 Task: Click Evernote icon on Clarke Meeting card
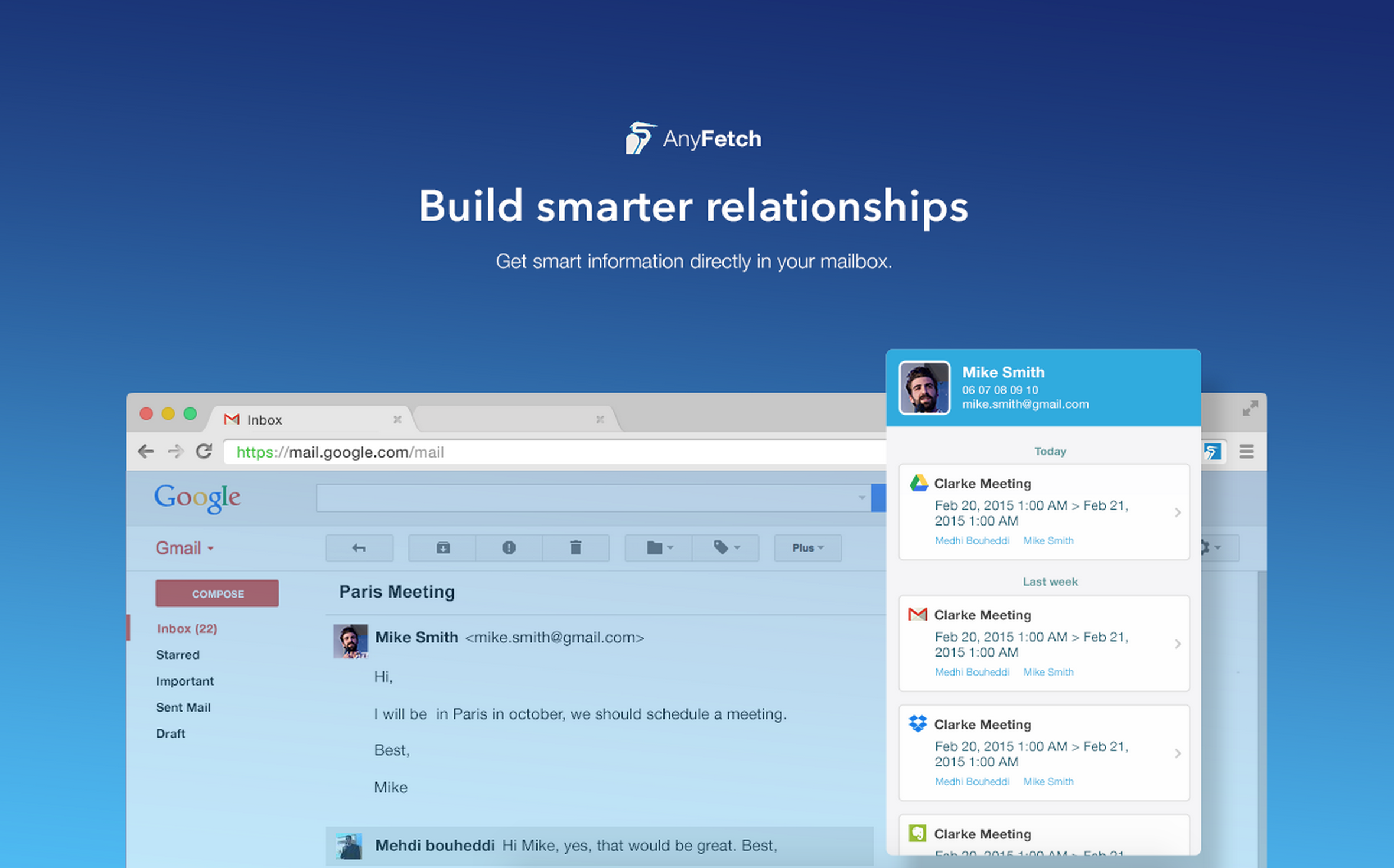click(918, 833)
